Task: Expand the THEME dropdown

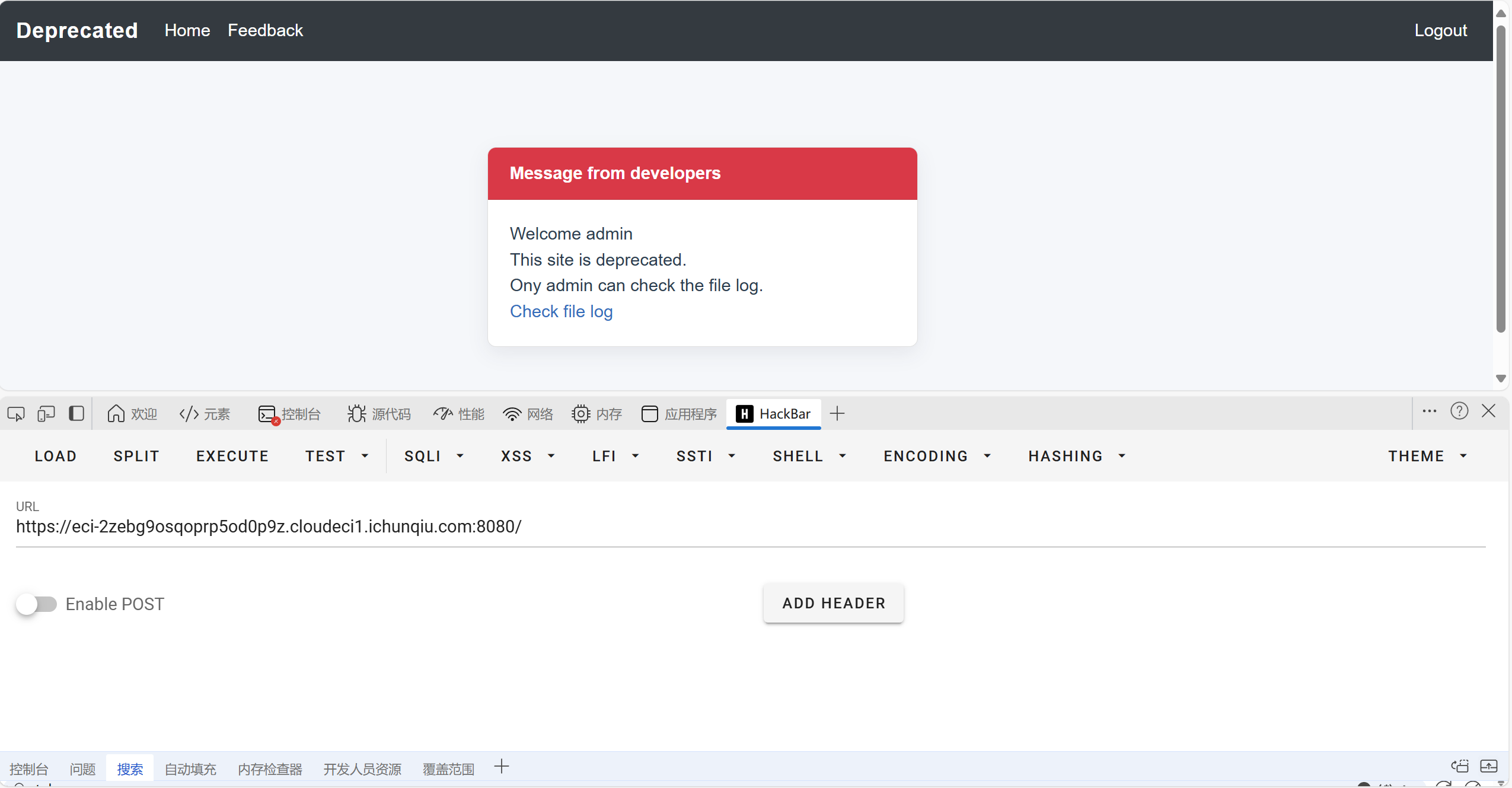Action: 1427,456
